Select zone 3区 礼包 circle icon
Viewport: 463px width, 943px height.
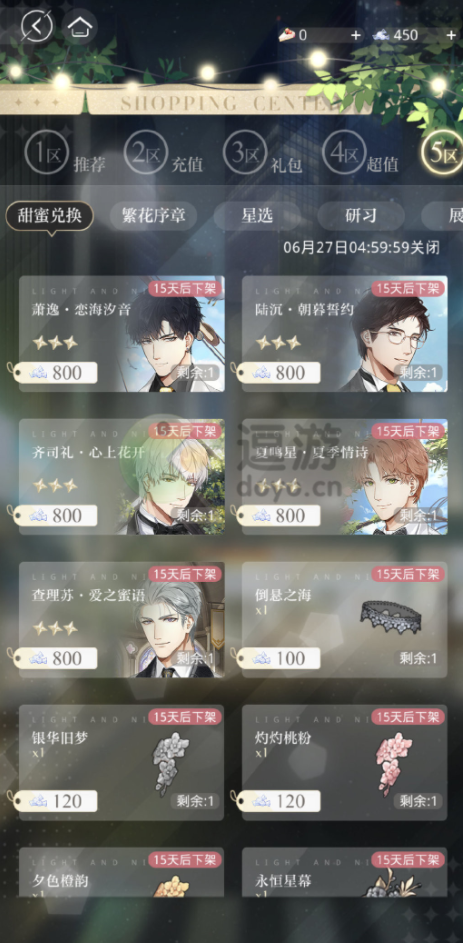coord(245,153)
